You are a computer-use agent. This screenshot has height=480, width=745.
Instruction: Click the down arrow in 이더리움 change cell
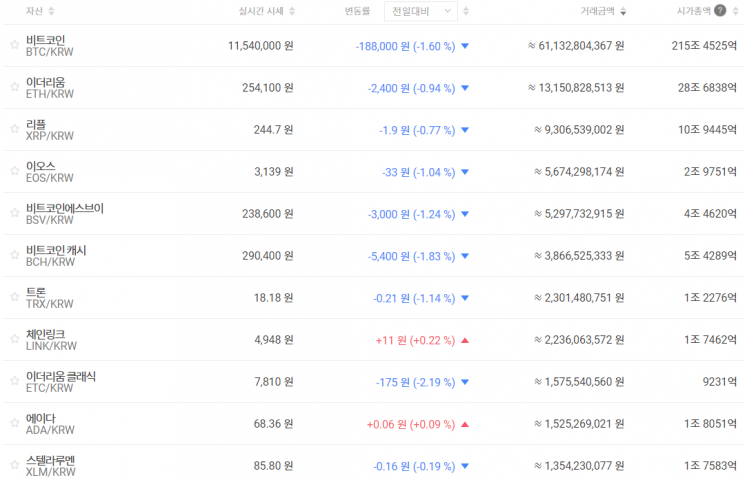pos(465,88)
